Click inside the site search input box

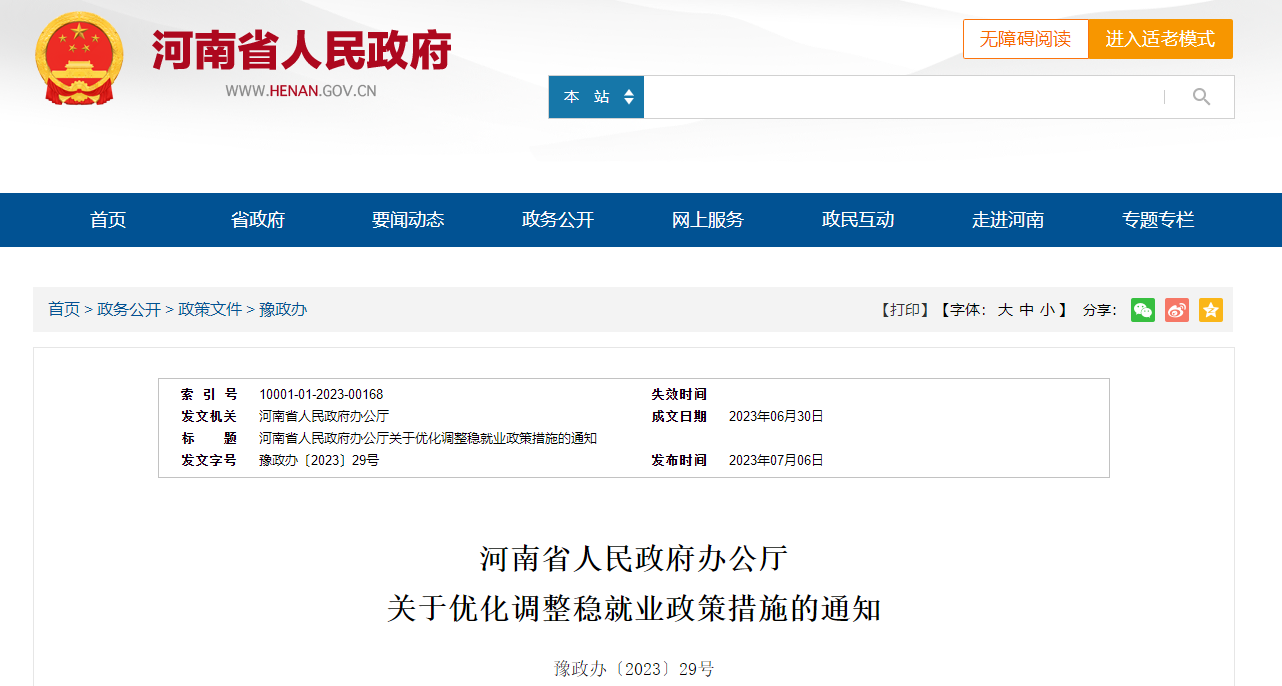[x=900, y=97]
